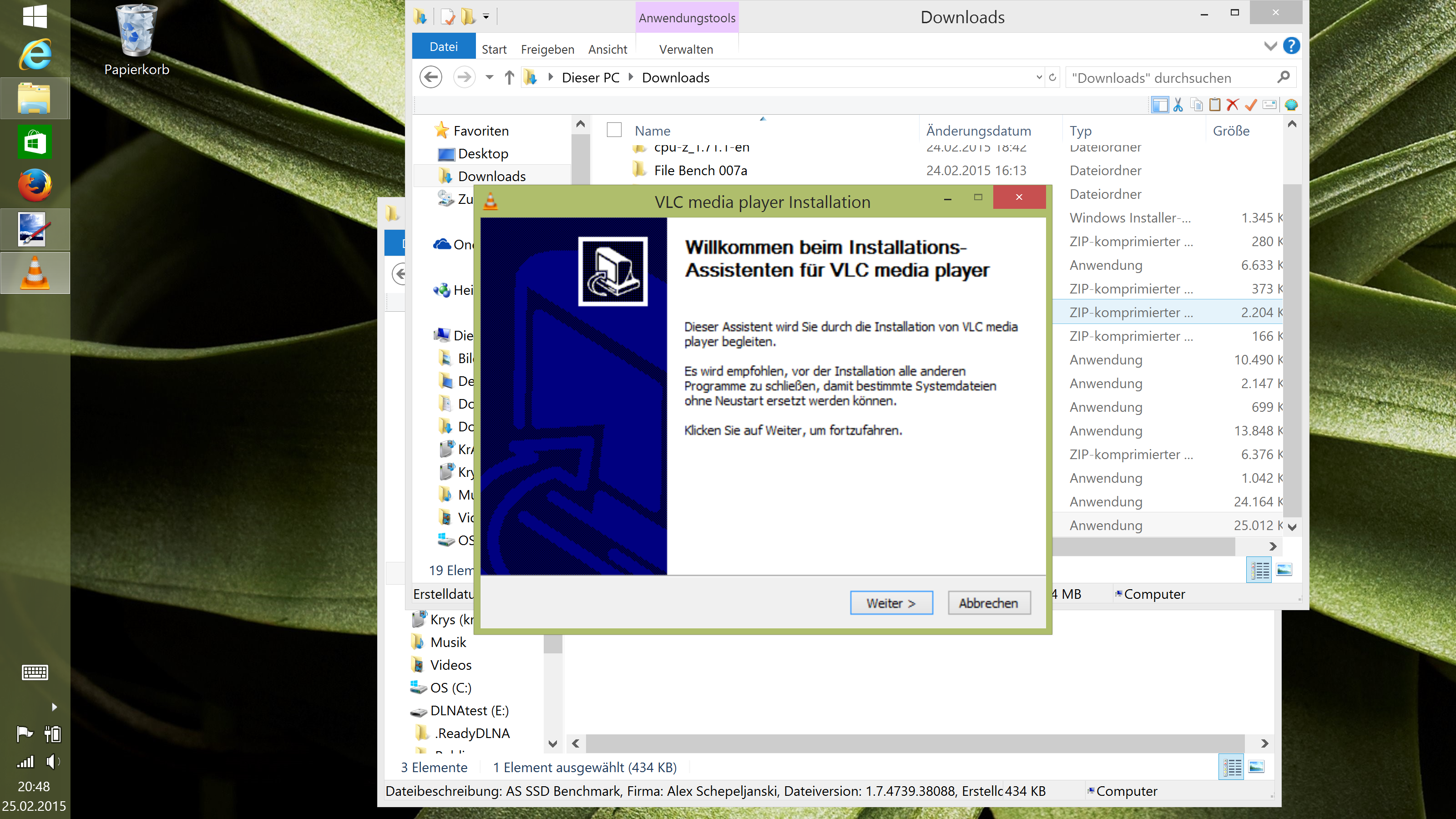Toggle the select-all checkbox beside Name

[614, 130]
